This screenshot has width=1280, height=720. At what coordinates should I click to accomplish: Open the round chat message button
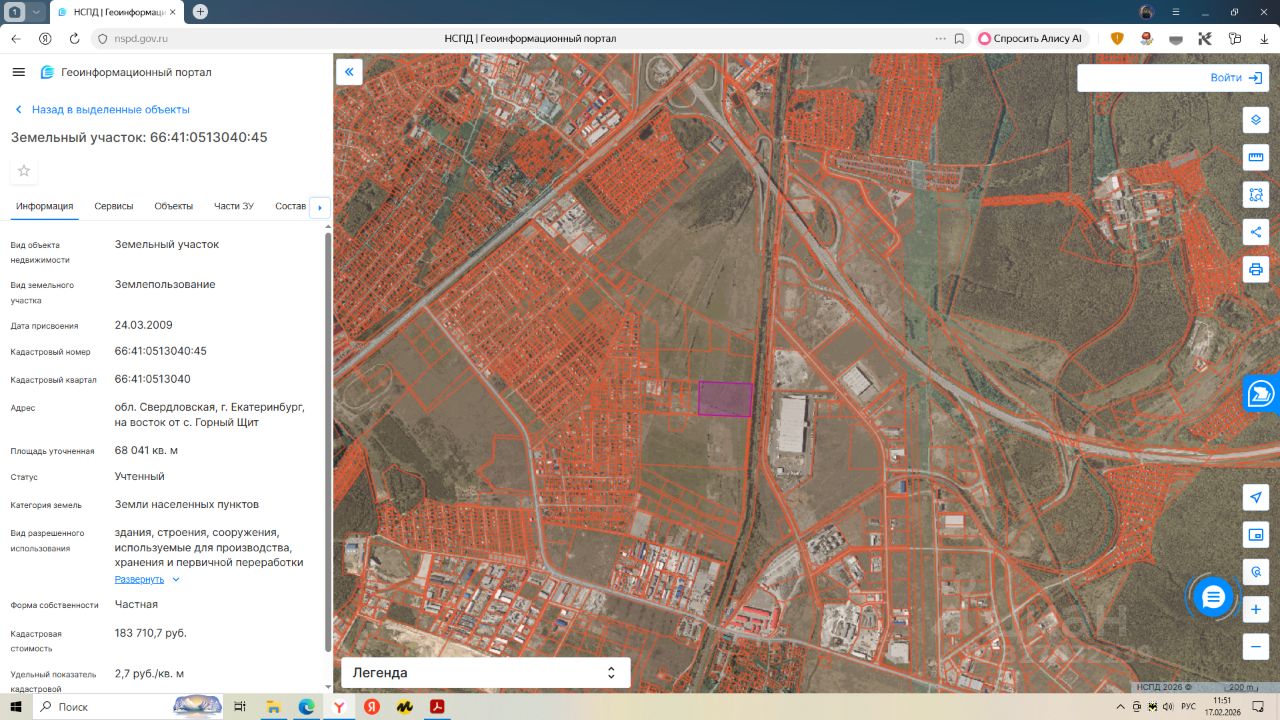click(x=1213, y=597)
